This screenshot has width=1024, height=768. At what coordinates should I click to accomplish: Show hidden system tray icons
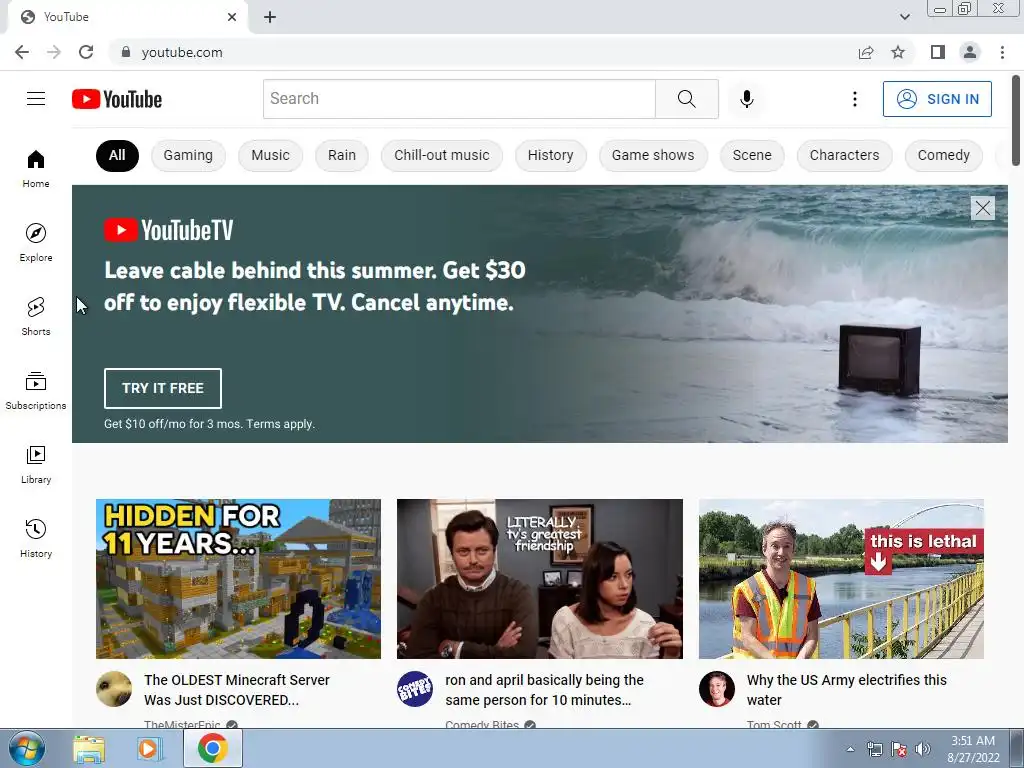[x=850, y=749]
